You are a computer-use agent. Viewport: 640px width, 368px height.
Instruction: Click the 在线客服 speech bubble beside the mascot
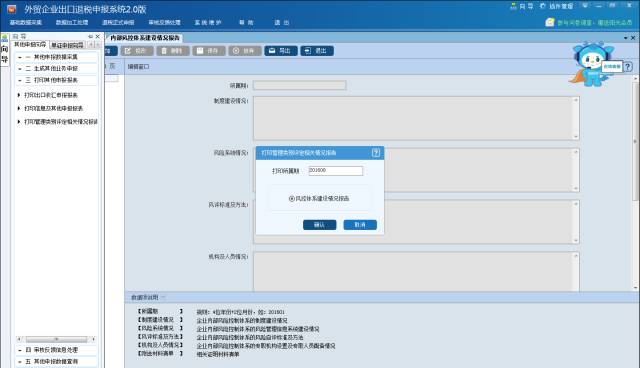612,67
